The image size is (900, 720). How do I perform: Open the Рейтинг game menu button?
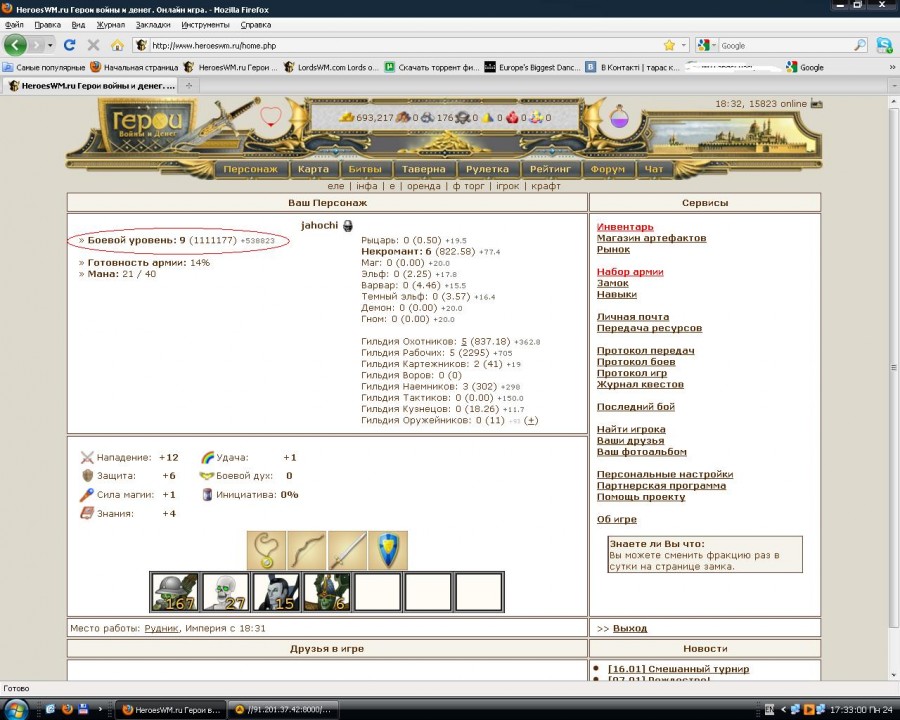coord(550,169)
